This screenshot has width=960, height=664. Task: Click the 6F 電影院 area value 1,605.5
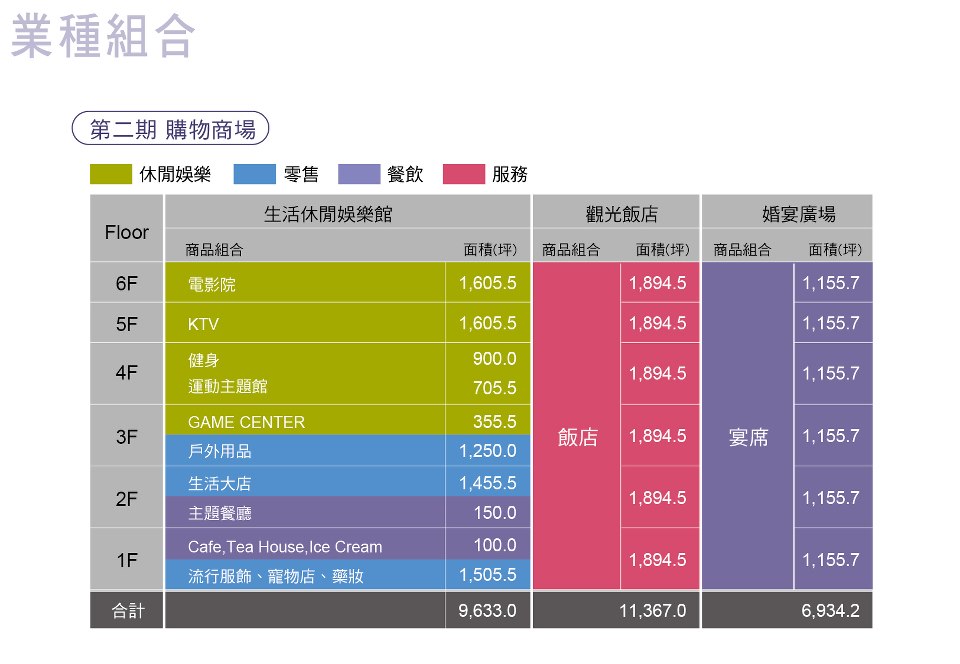[487, 283]
